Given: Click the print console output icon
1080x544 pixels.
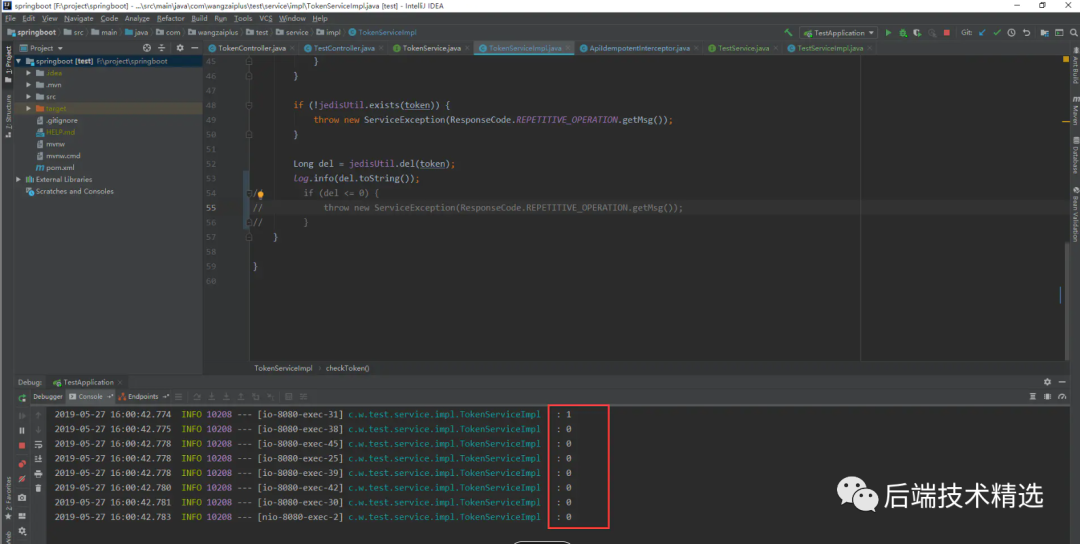Looking at the screenshot, I should click(x=38, y=474).
